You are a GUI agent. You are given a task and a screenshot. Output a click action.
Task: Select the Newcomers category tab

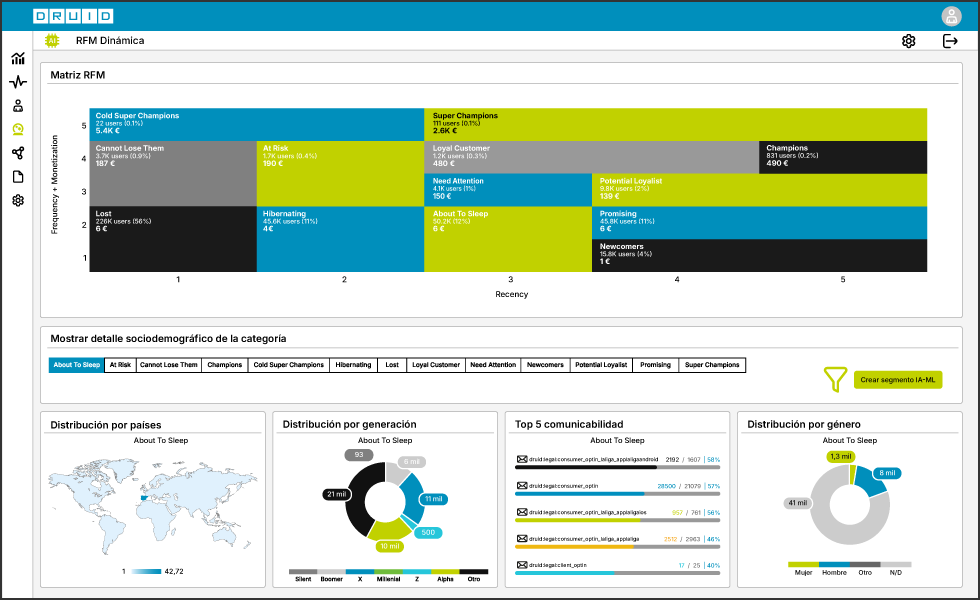pos(545,365)
